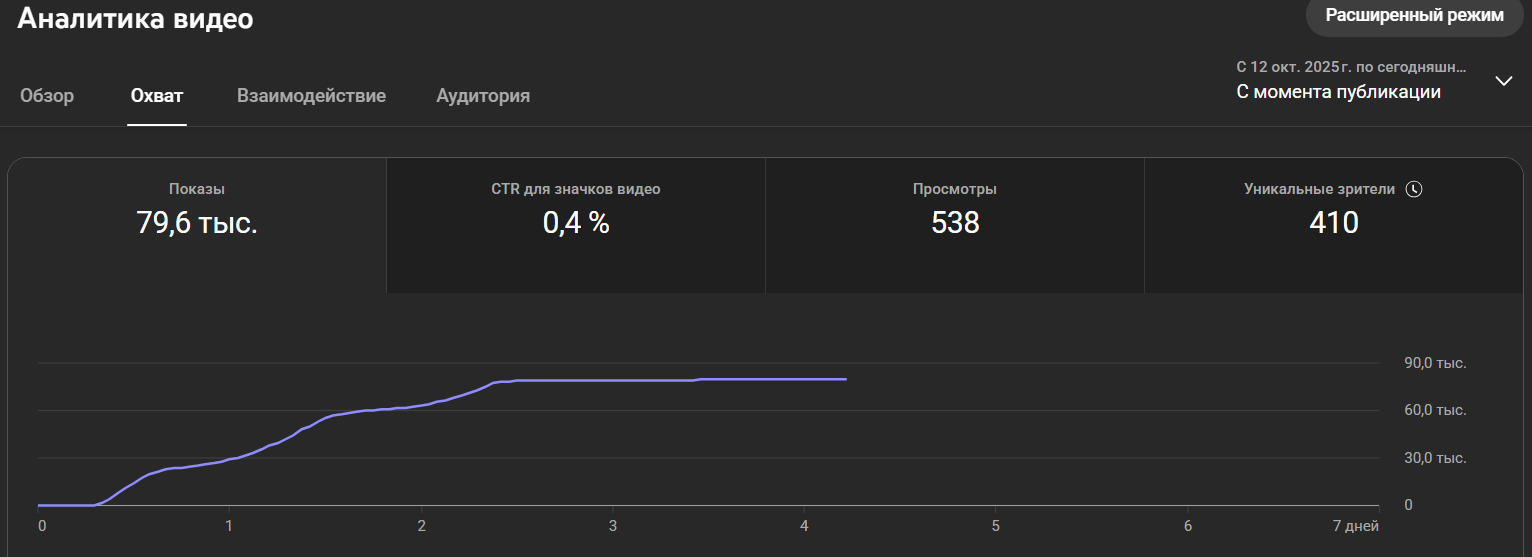The image size is (1532, 557).
Task: Click the day 5 label on the x-axis
Action: pyautogui.click(x=995, y=526)
